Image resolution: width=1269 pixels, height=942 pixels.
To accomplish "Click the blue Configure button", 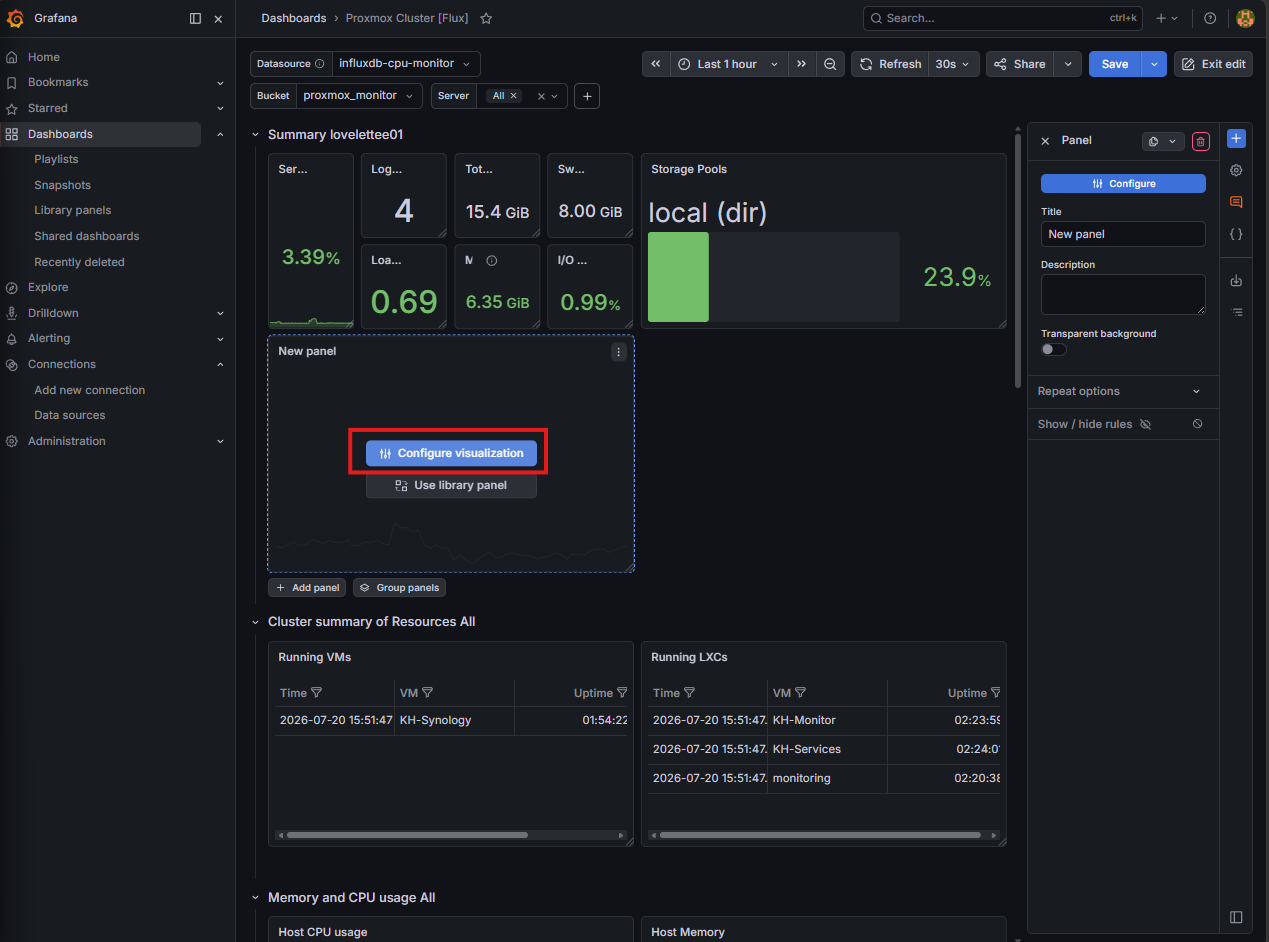I will click(1123, 184).
